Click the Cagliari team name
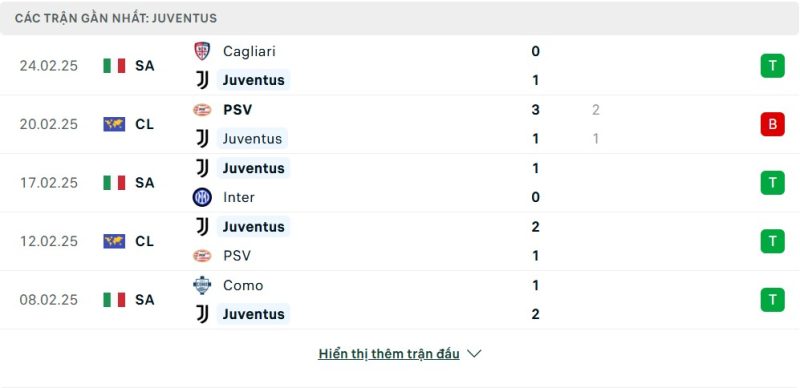The height and width of the screenshot is (388, 800). point(249,51)
